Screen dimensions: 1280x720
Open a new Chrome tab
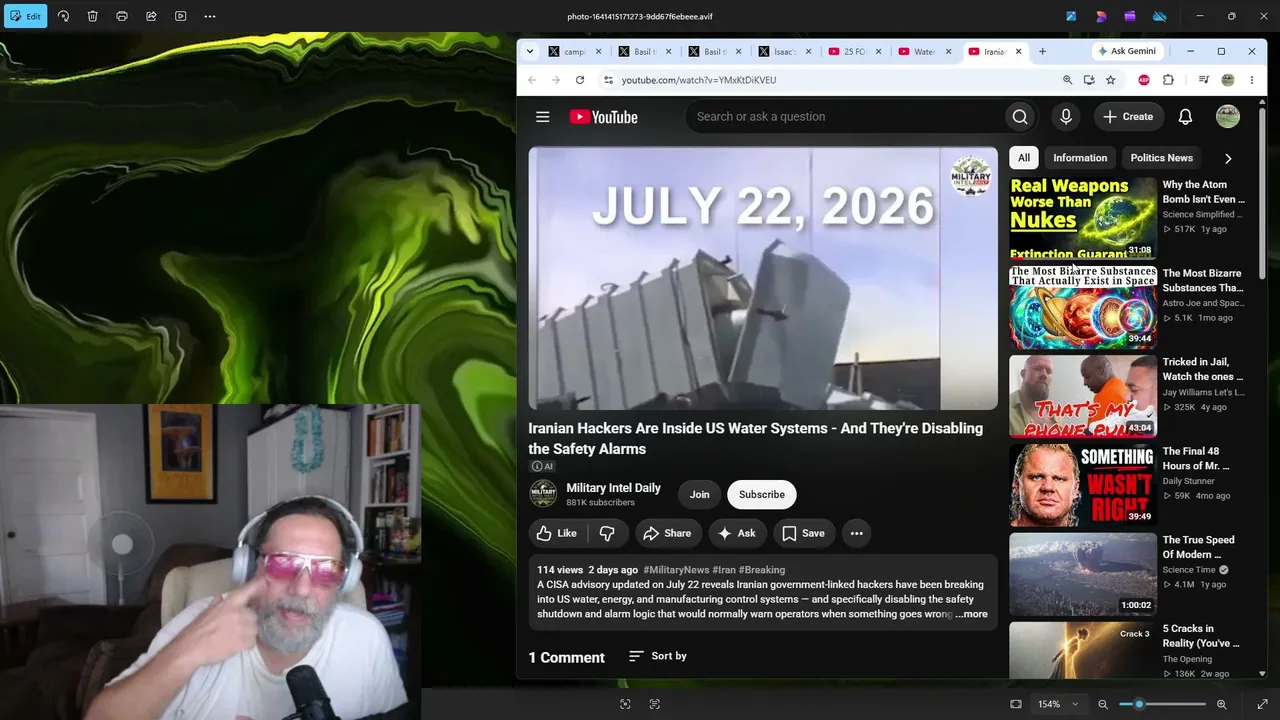[1042, 51]
